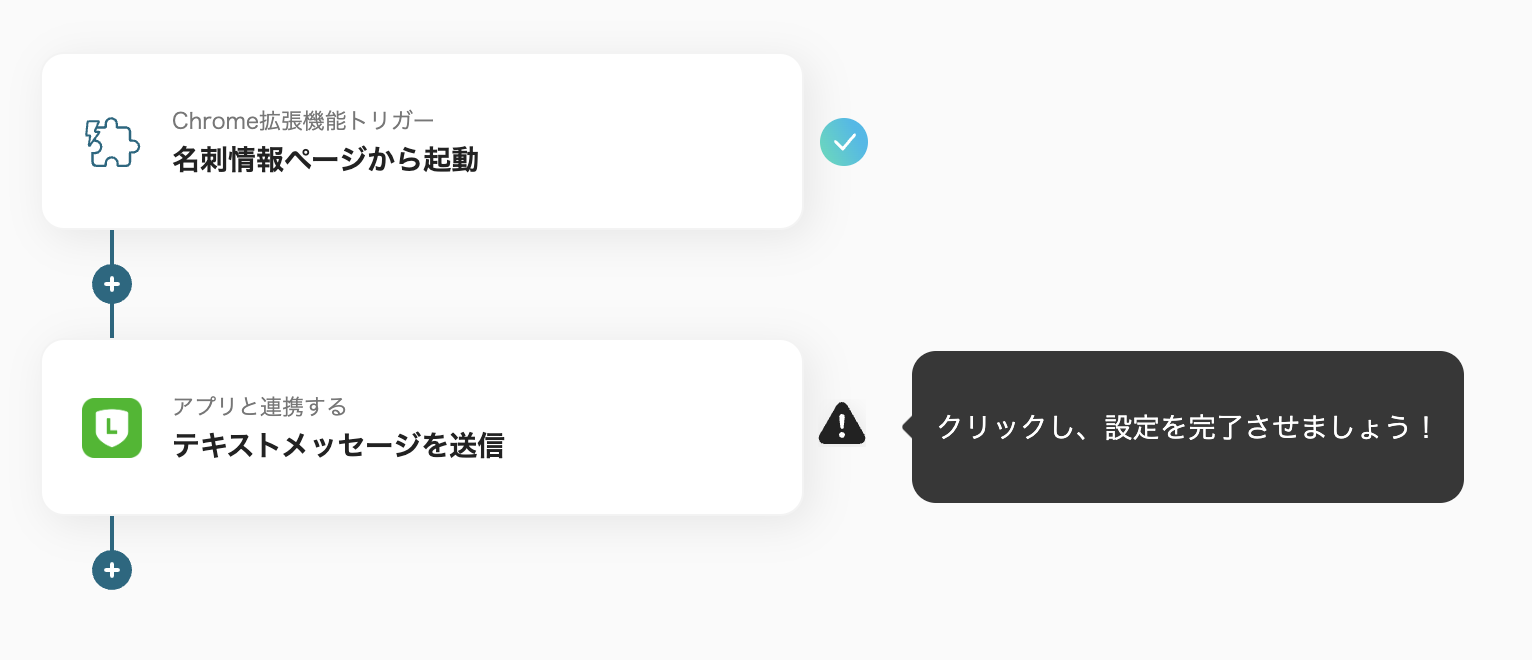Viewport: 1532px width, 660px height.
Task: Click the Chrome extension puzzle-piece trigger icon
Action: coord(111,142)
